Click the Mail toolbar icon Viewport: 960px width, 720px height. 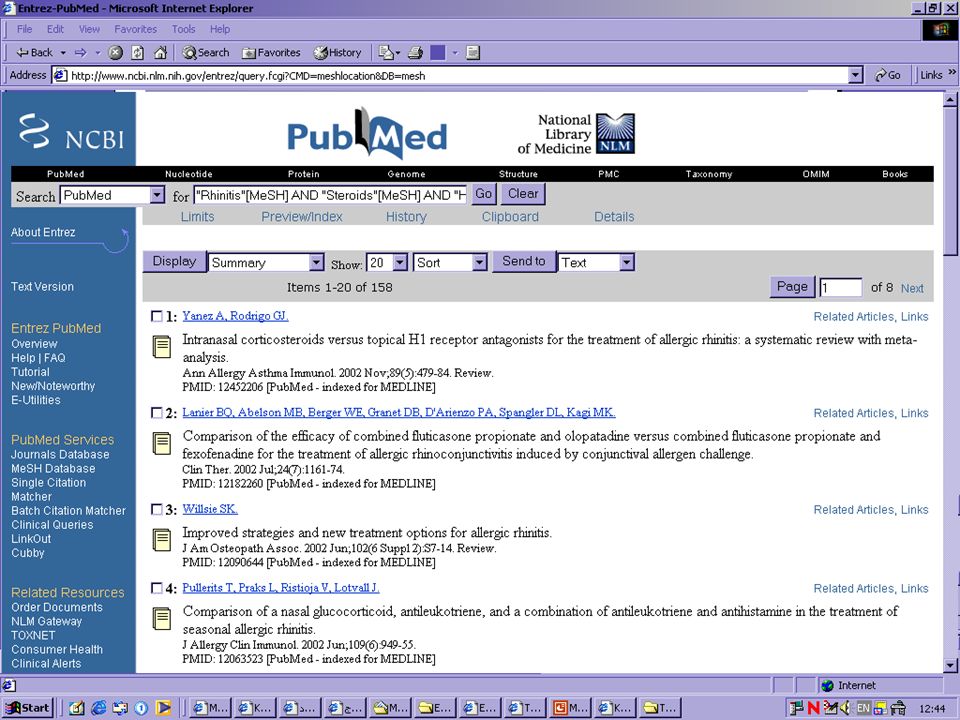[386, 53]
